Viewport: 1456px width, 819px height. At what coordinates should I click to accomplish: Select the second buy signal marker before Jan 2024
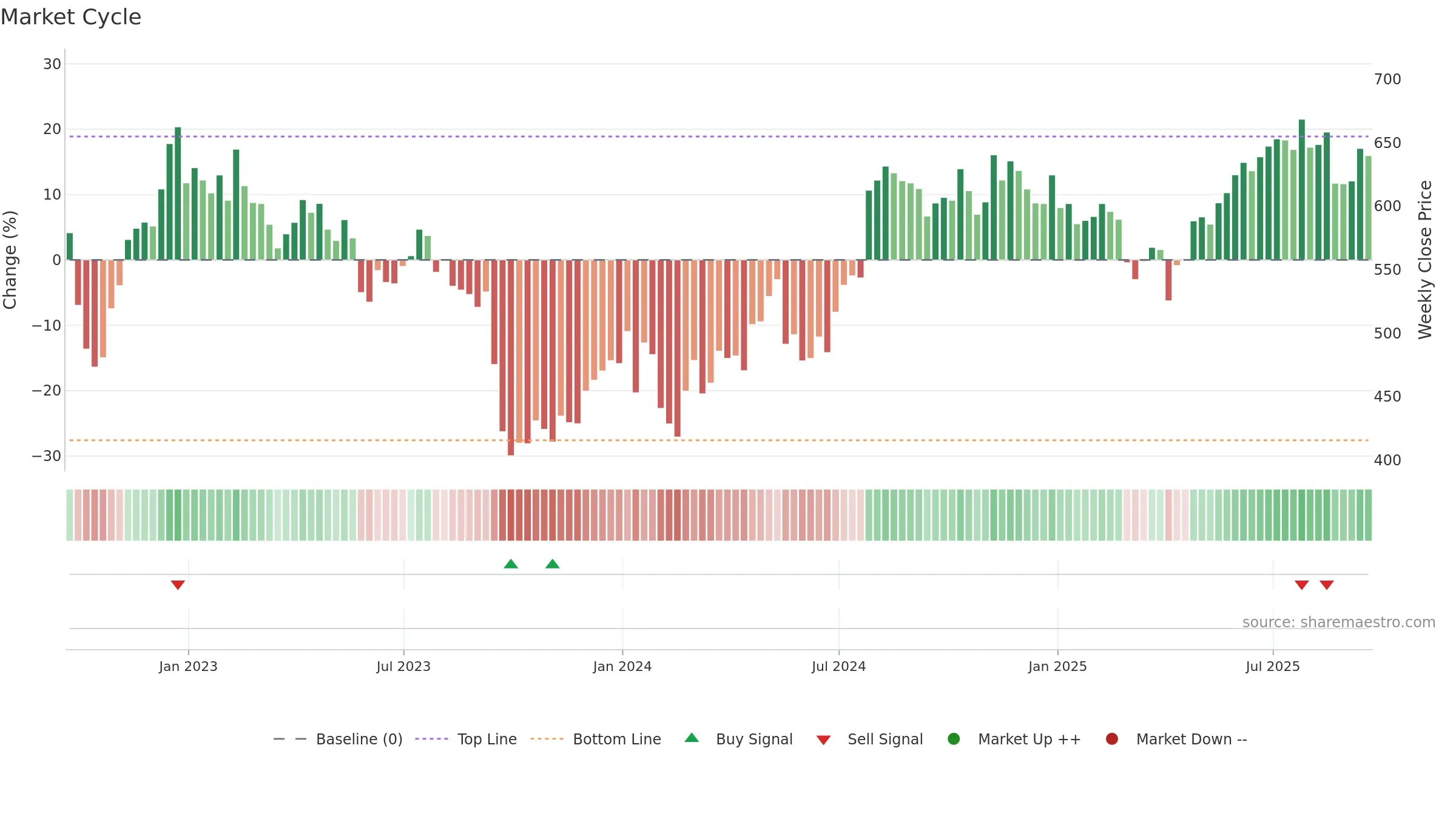tap(553, 564)
